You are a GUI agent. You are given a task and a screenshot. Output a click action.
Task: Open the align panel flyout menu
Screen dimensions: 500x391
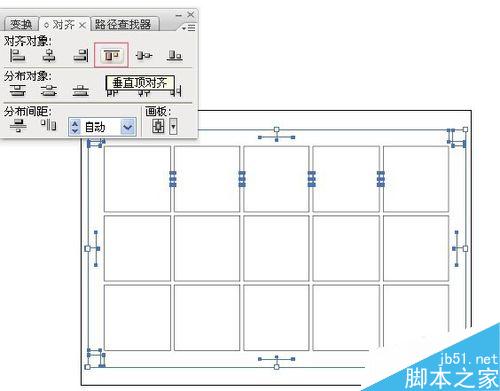pos(189,28)
